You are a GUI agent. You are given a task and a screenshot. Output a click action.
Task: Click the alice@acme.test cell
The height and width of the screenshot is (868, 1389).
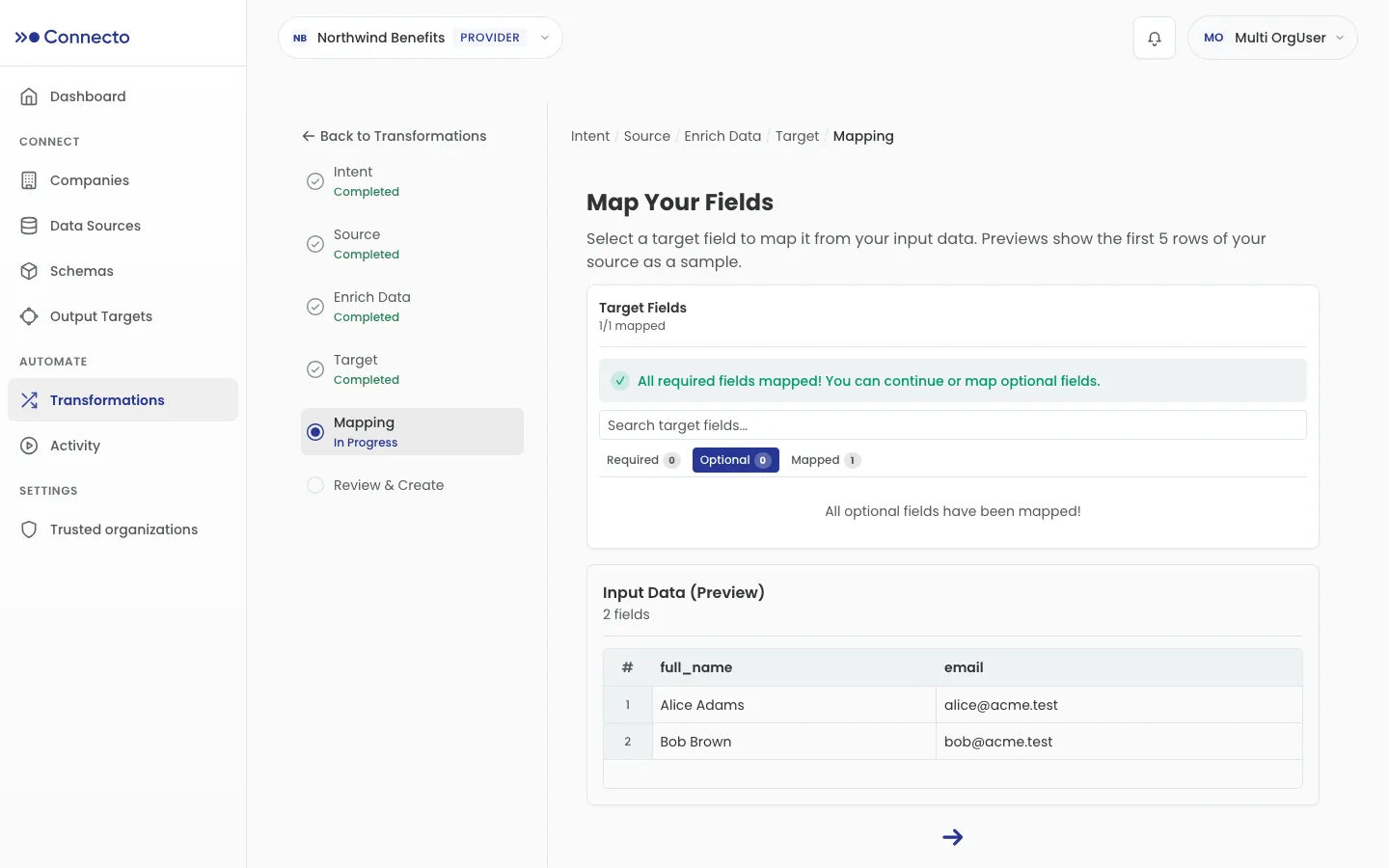[1119, 705]
